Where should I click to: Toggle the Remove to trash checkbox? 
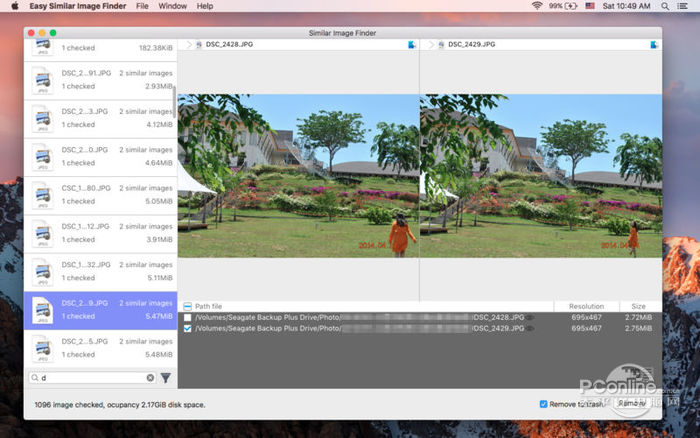[x=543, y=404]
